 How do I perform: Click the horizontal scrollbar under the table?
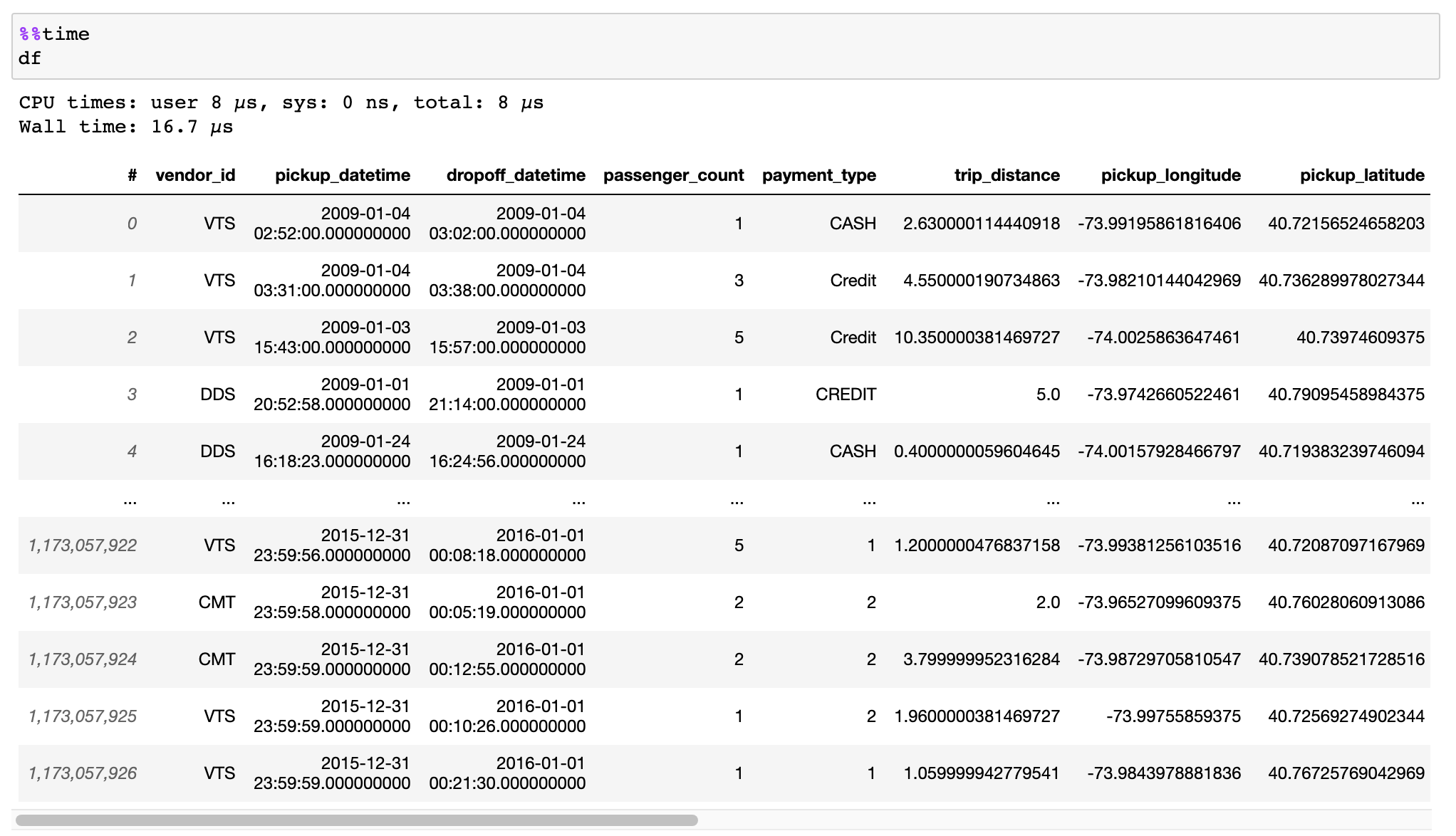356,820
